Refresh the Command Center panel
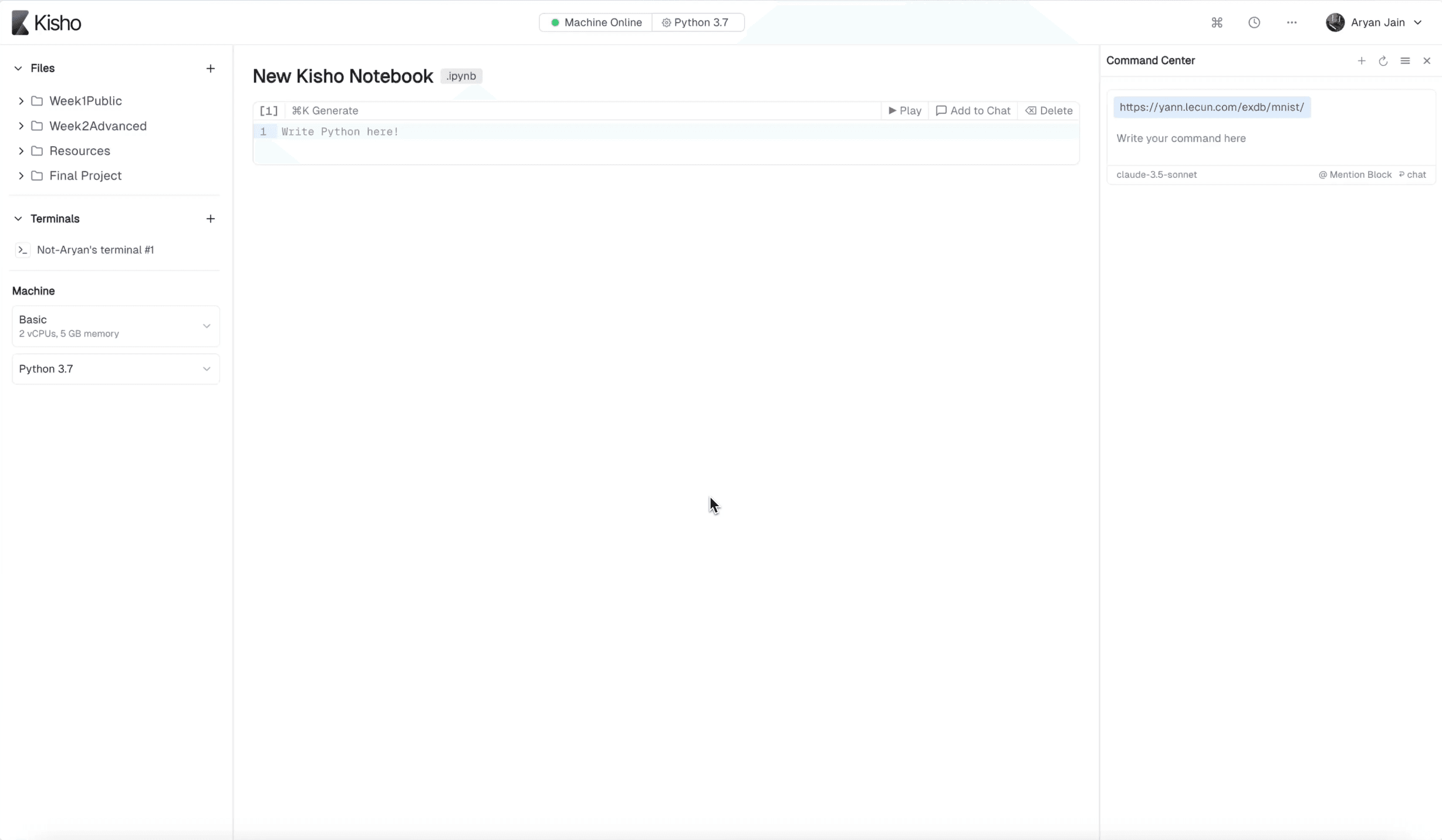The height and width of the screenshot is (840, 1442). click(1383, 61)
